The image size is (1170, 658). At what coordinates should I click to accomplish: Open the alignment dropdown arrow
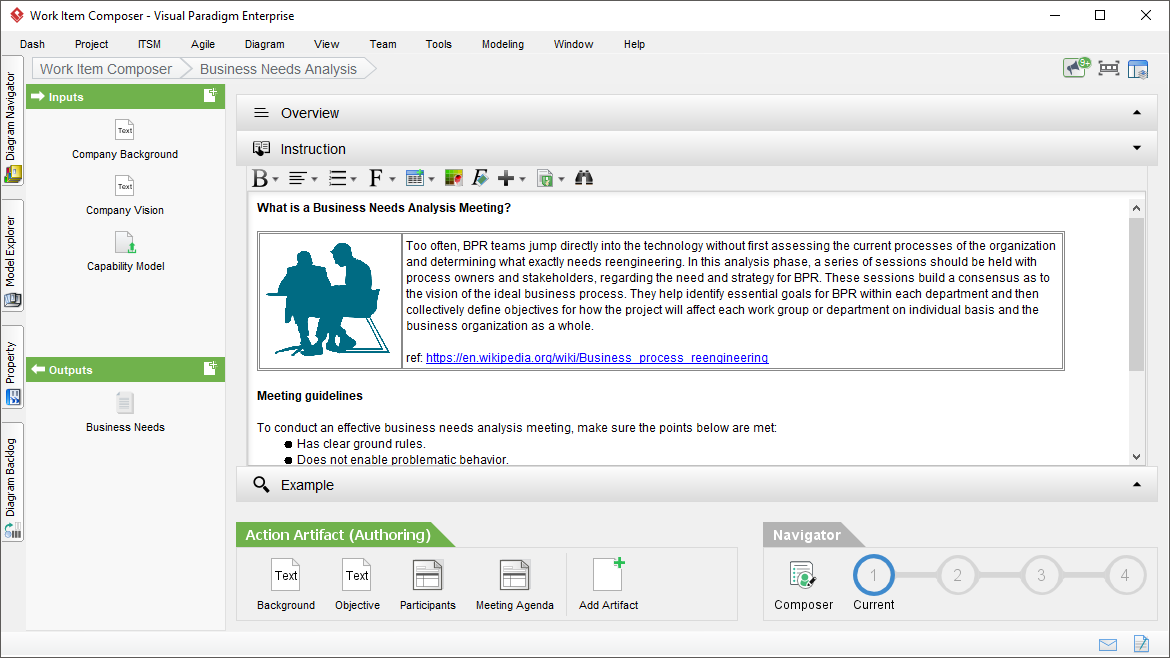coord(314,179)
